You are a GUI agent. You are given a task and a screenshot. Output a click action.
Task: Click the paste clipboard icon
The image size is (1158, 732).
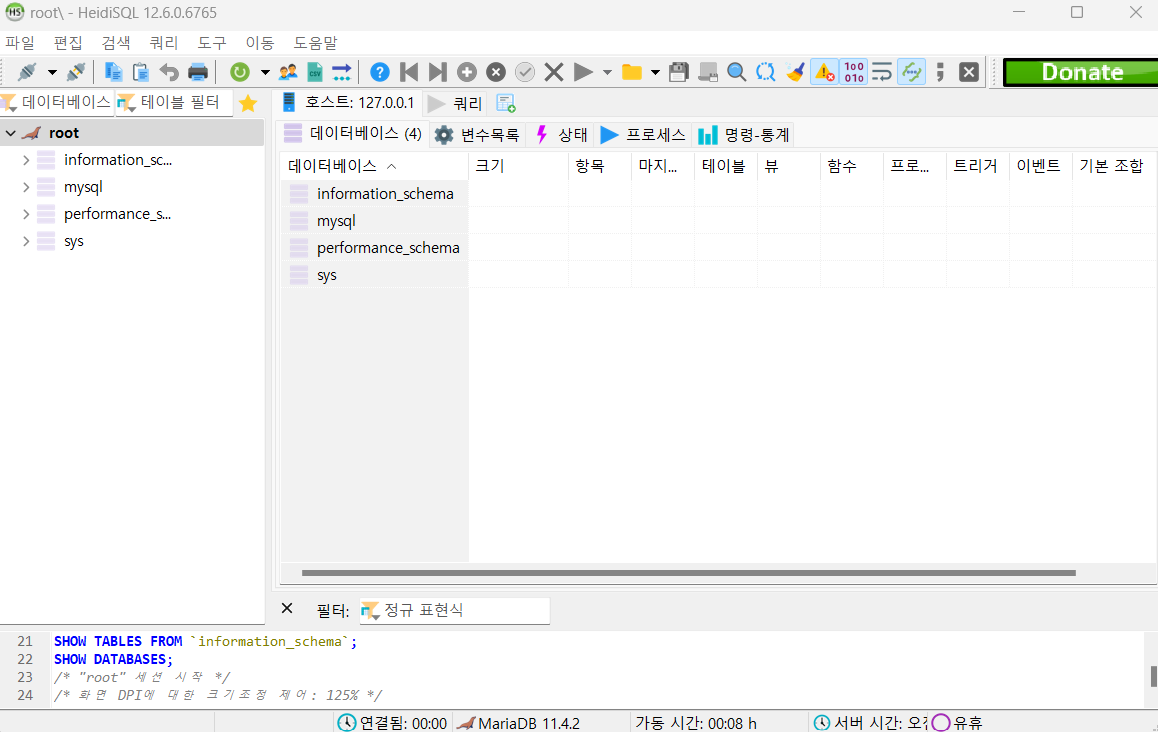[x=141, y=72]
